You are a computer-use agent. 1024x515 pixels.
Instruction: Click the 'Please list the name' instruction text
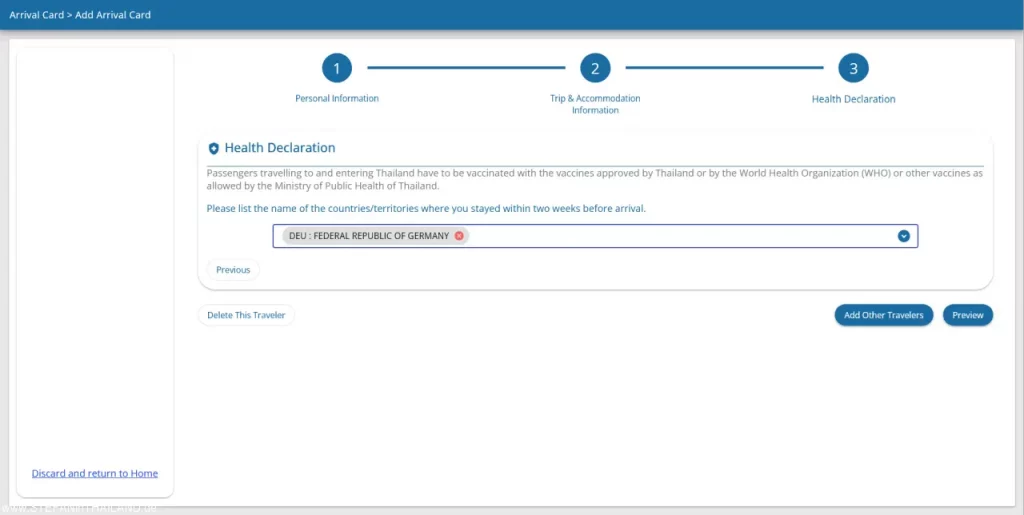click(x=426, y=208)
